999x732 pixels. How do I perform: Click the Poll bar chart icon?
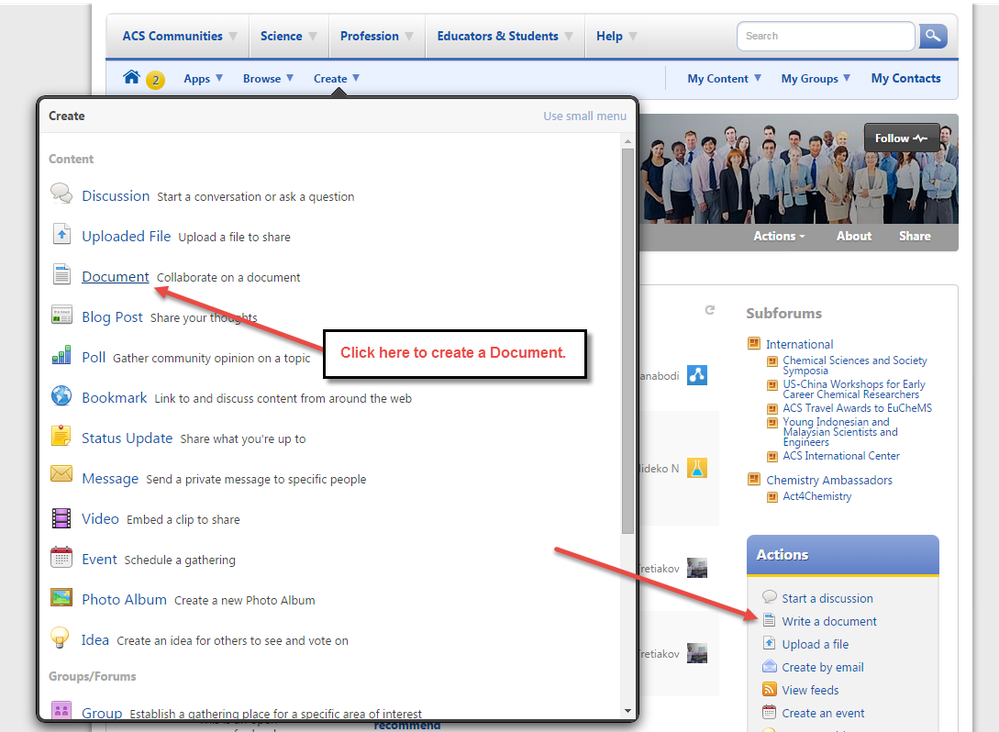tap(62, 355)
